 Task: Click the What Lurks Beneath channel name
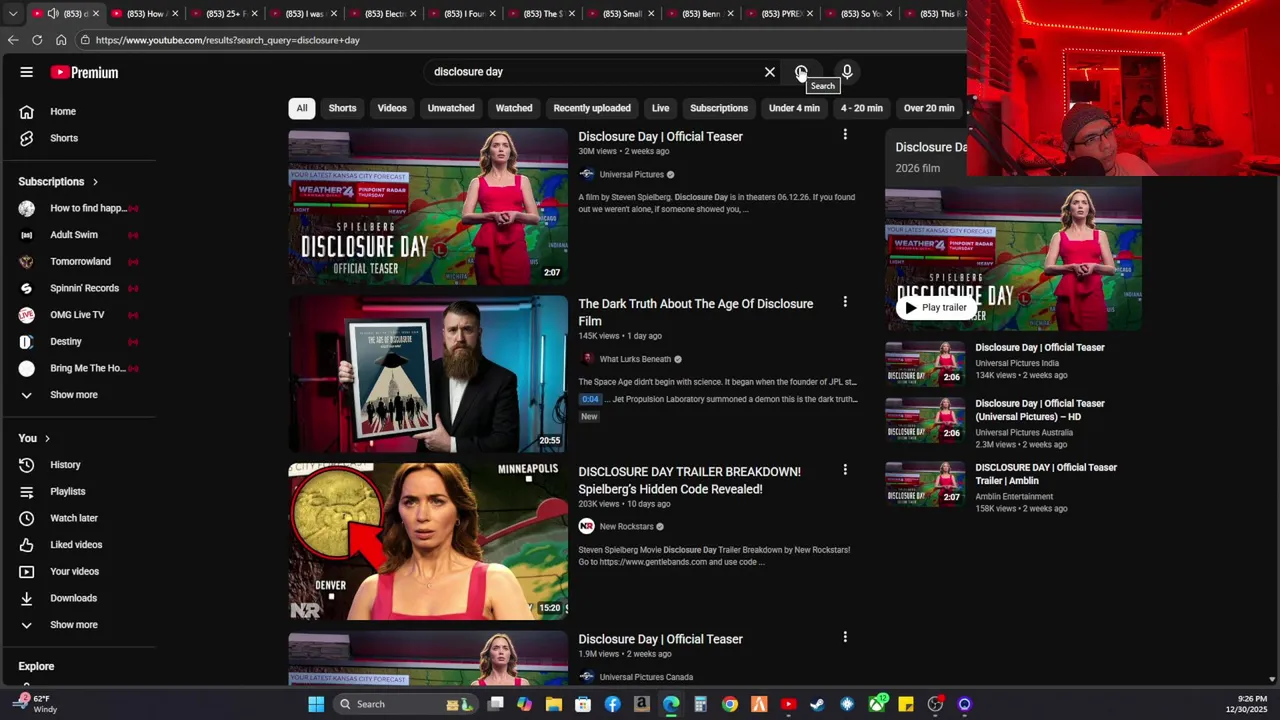coord(635,359)
